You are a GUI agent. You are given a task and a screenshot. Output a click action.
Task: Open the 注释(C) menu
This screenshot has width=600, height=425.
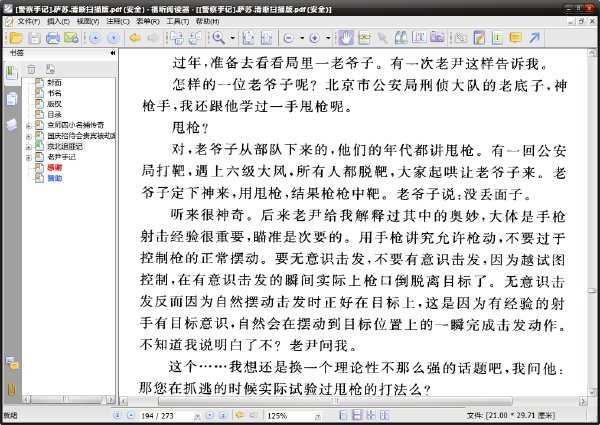[x=118, y=21]
